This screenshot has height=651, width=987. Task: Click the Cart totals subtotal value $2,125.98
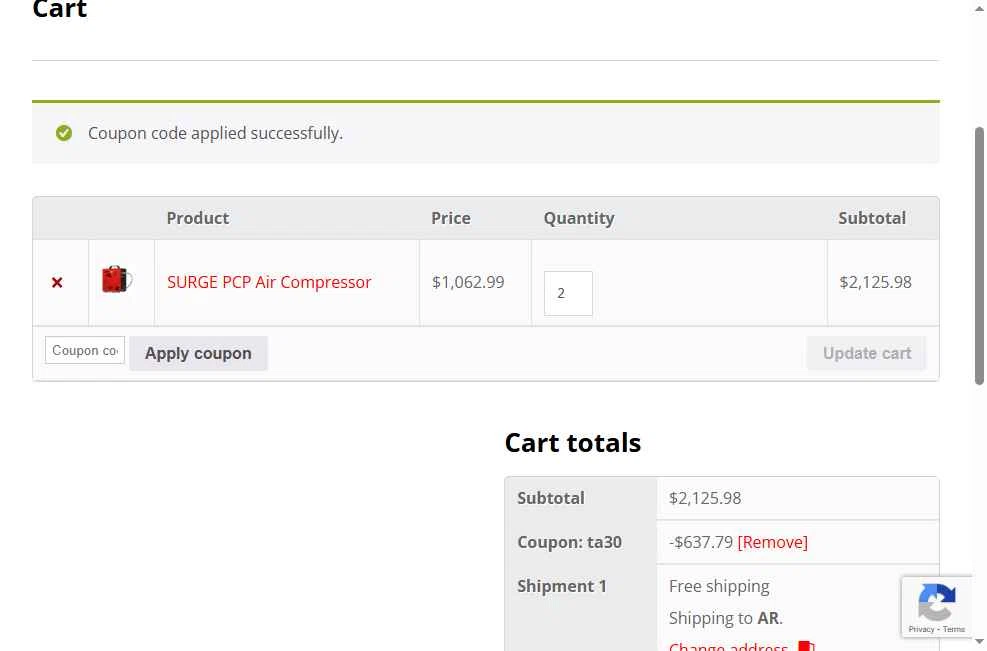tap(705, 498)
